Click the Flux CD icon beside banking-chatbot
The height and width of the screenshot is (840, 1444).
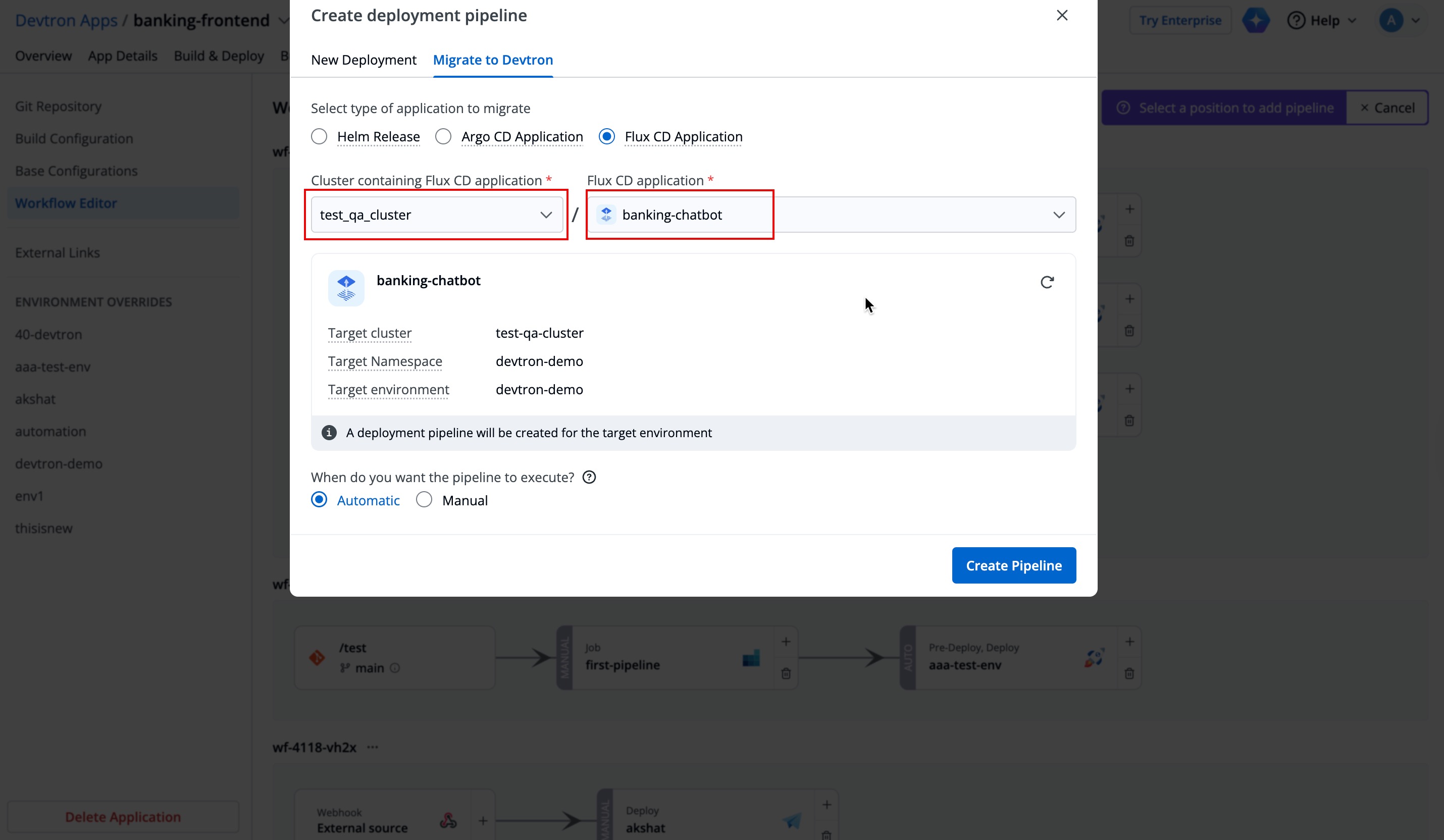point(606,215)
